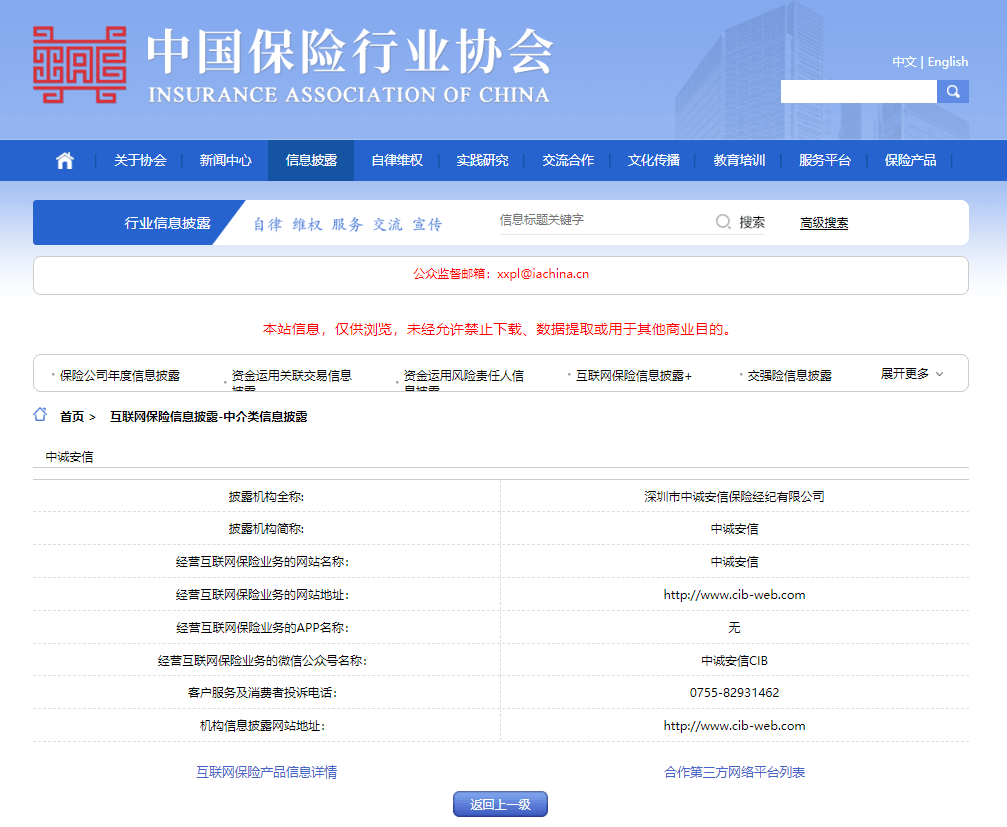
Task: Click the URL in 机构信息披露网站地址 row
Action: pos(734,726)
